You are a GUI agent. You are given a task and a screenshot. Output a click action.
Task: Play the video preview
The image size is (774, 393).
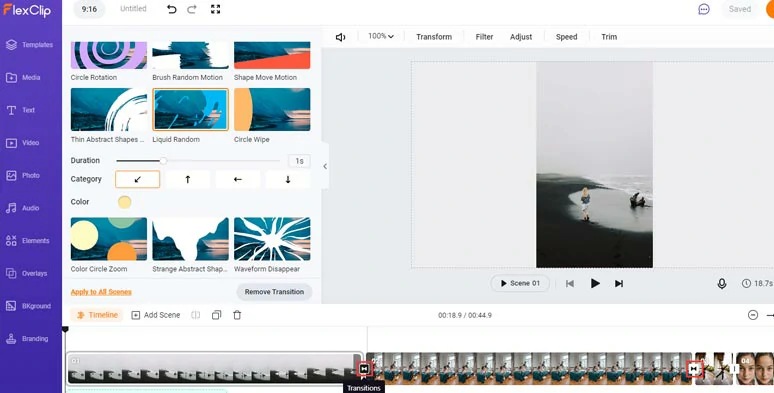(x=595, y=283)
